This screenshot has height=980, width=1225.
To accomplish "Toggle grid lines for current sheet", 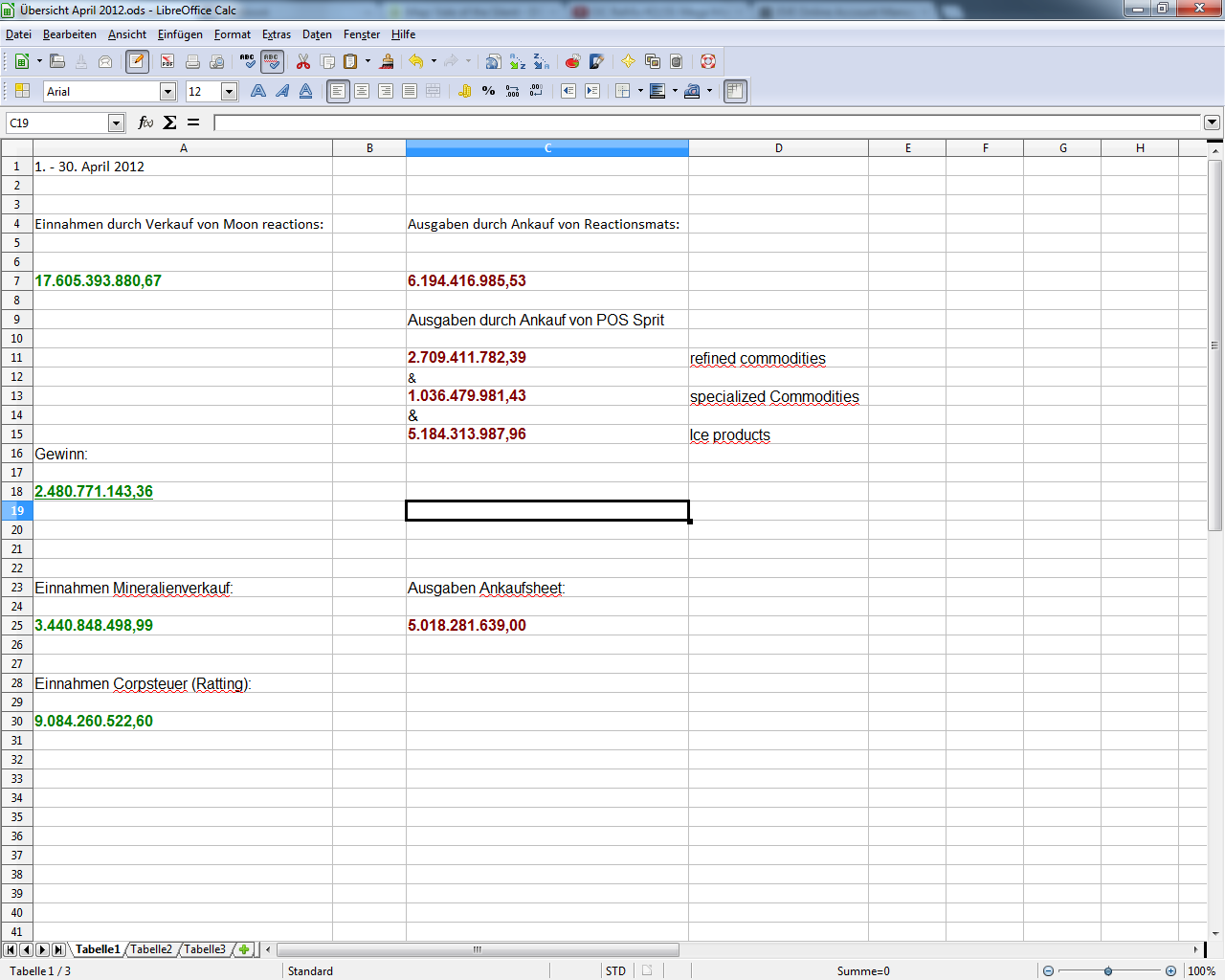I will [735, 91].
